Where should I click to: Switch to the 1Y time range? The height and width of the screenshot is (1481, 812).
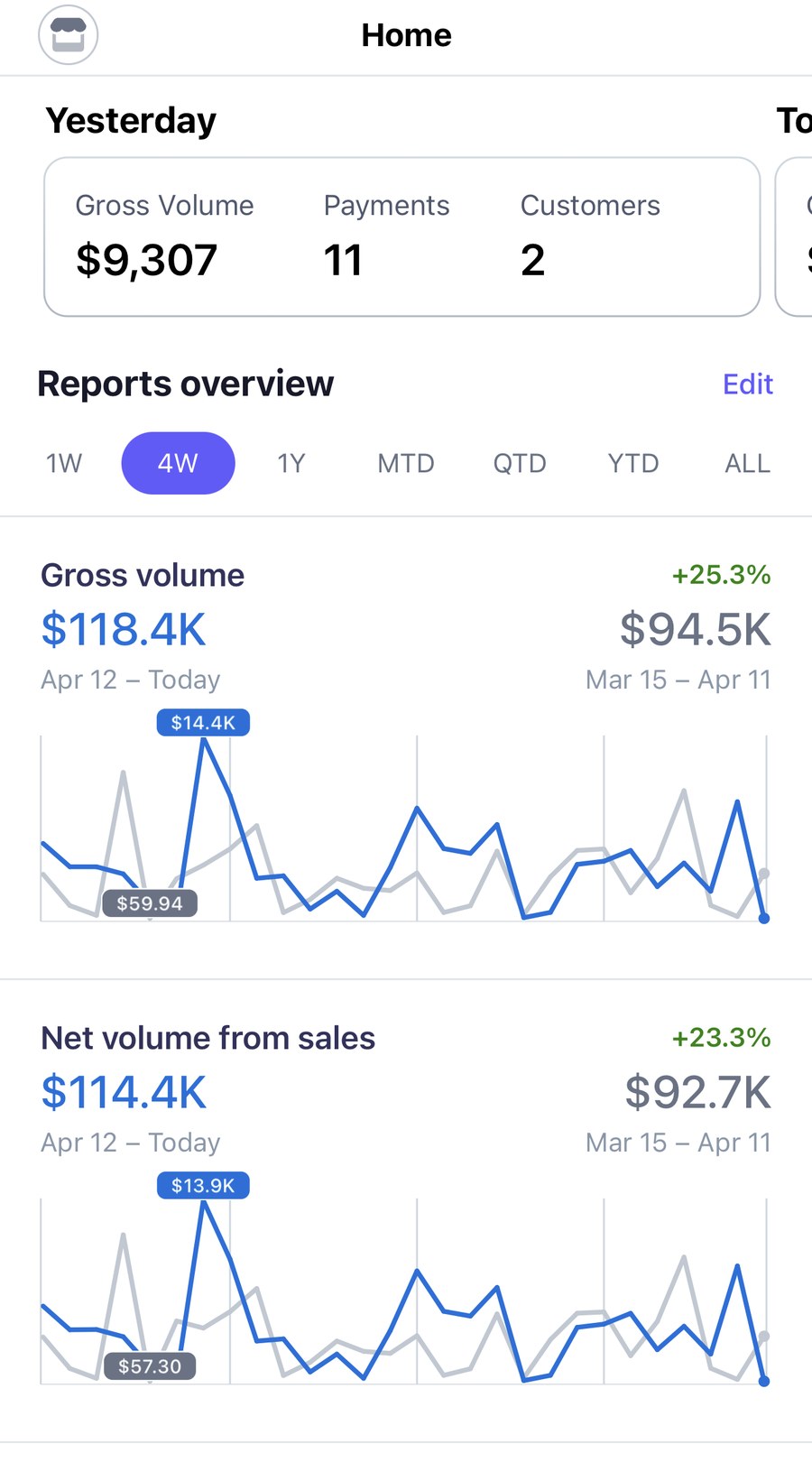pos(291,463)
